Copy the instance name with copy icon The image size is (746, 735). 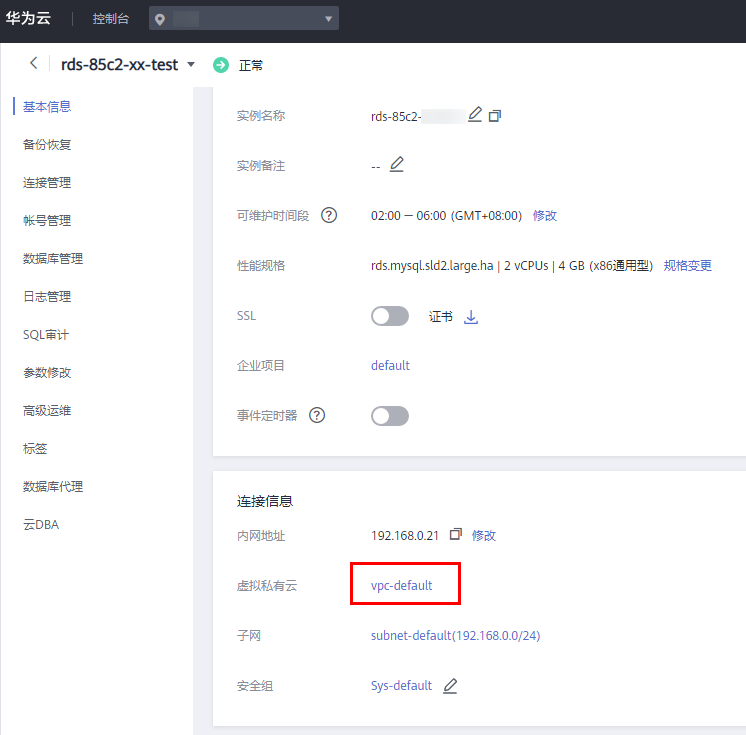pos(494,116)
